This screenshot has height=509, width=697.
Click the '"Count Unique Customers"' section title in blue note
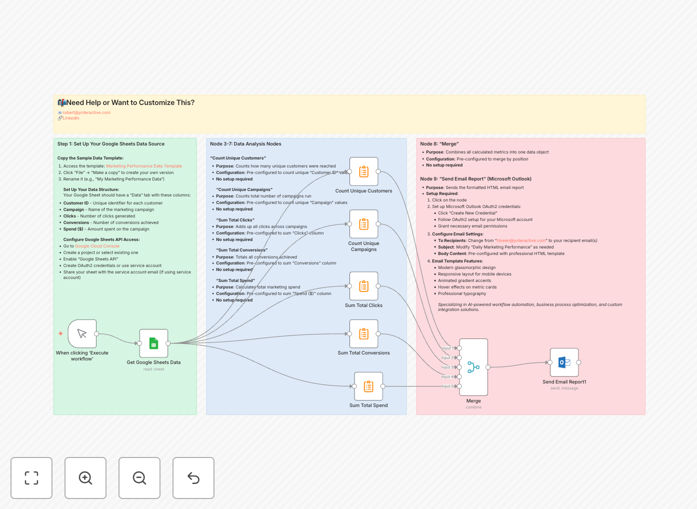[x=238, y=158]
